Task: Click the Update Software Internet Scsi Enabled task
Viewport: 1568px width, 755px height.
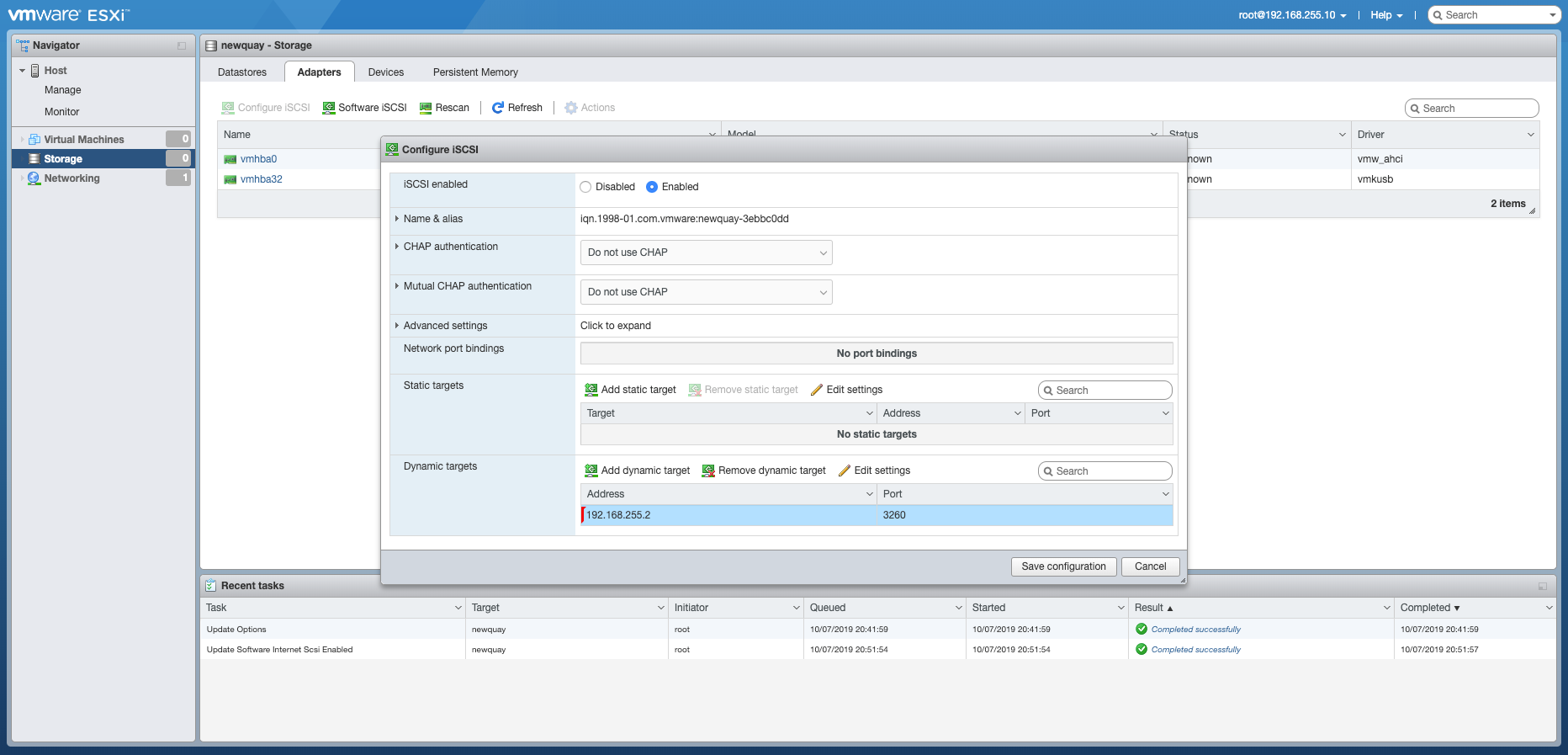Action: point(280,650)
